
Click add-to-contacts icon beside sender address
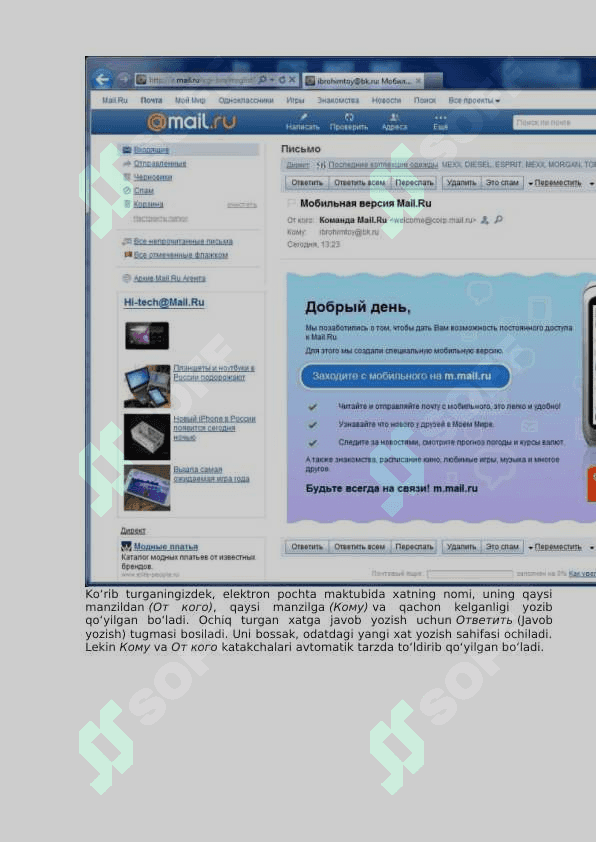[485, 220]
